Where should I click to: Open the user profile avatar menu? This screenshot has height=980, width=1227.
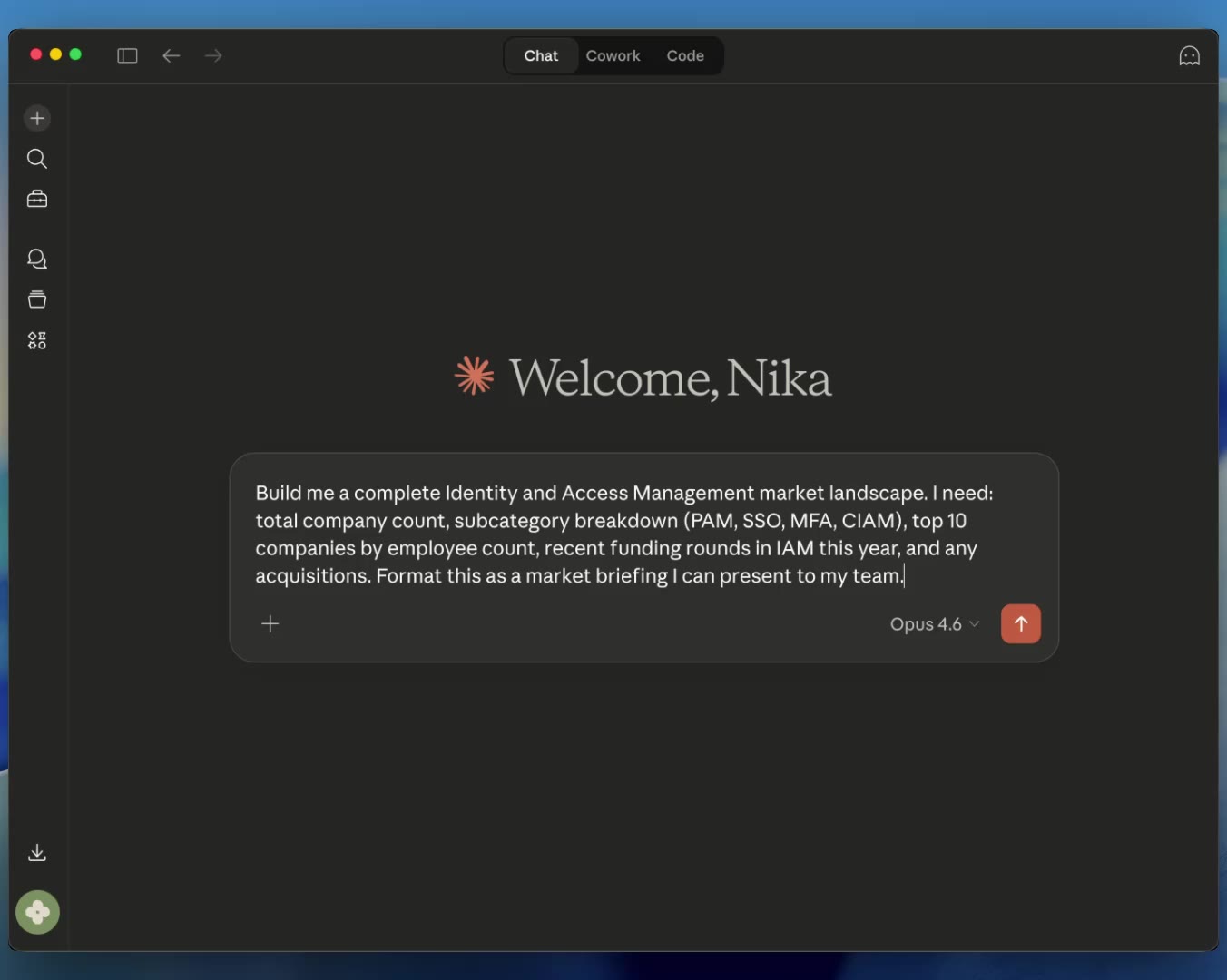(x=37, y=912)
